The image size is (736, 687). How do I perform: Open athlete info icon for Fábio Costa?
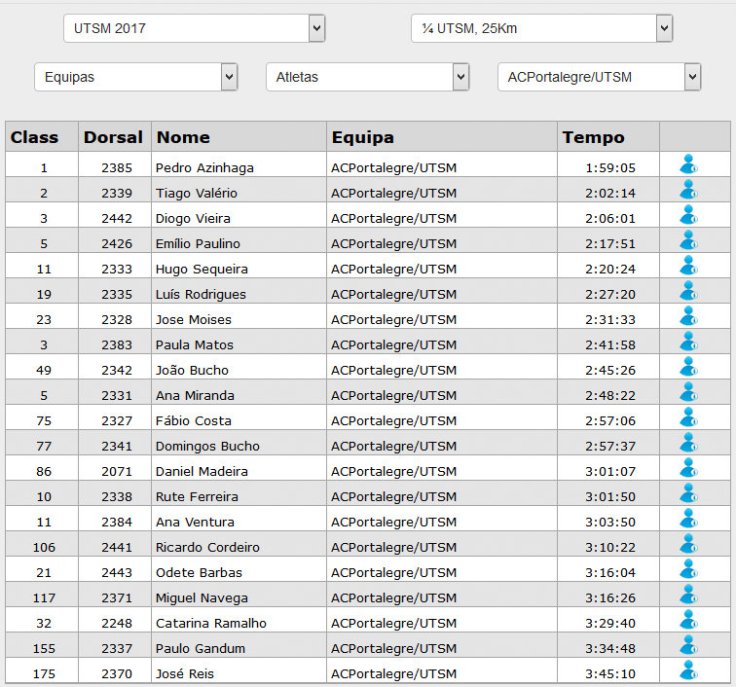click(x=688, y=419)
